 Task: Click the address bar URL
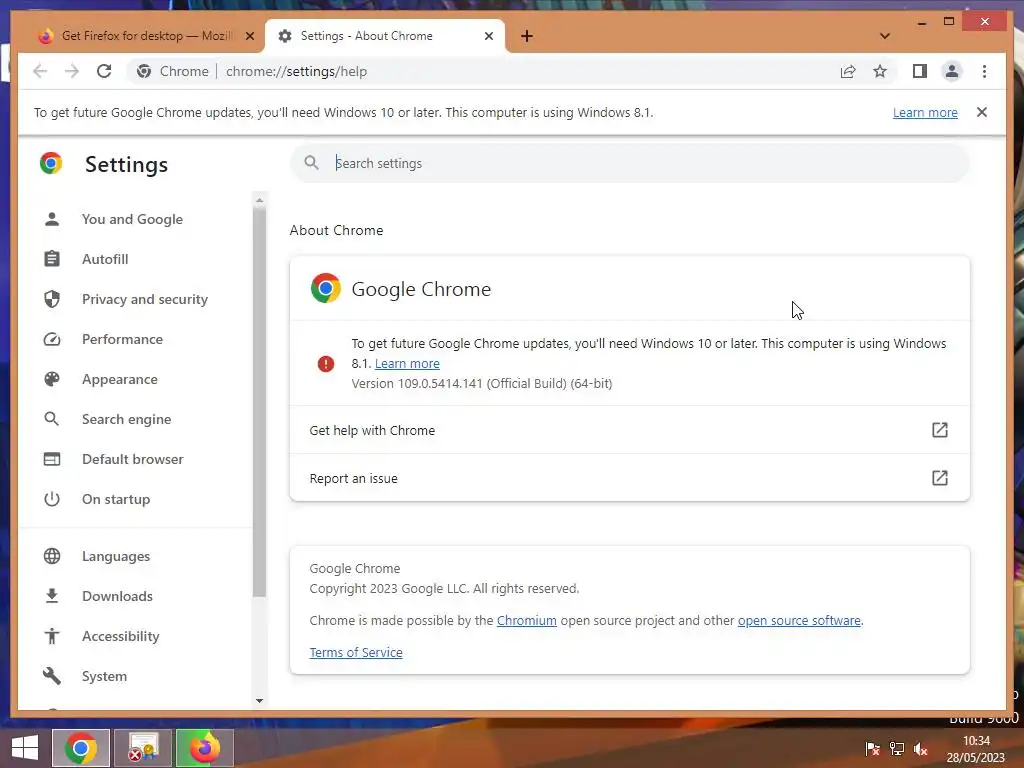coord(296,71)
